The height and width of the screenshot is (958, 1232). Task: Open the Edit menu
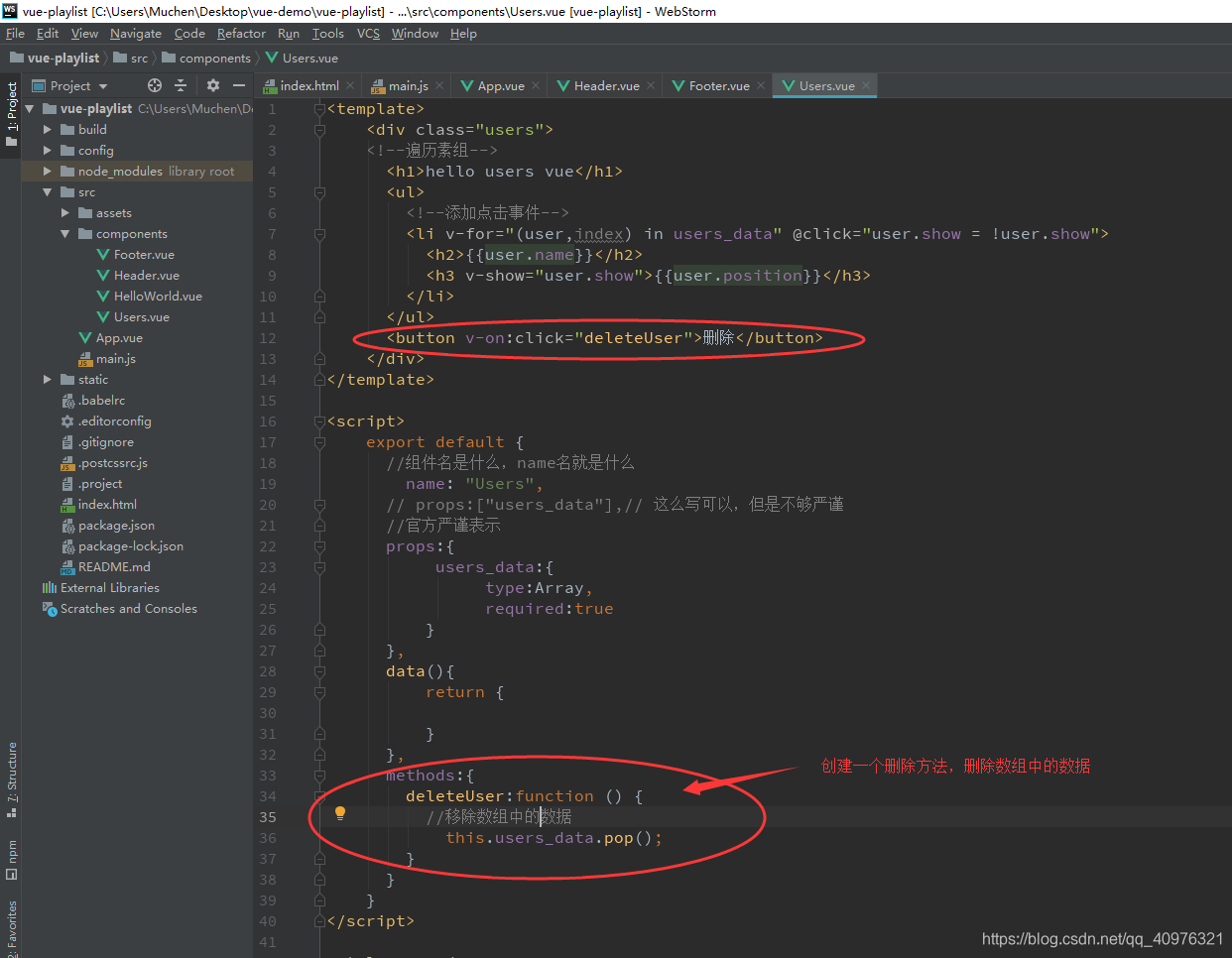point(48,34)
